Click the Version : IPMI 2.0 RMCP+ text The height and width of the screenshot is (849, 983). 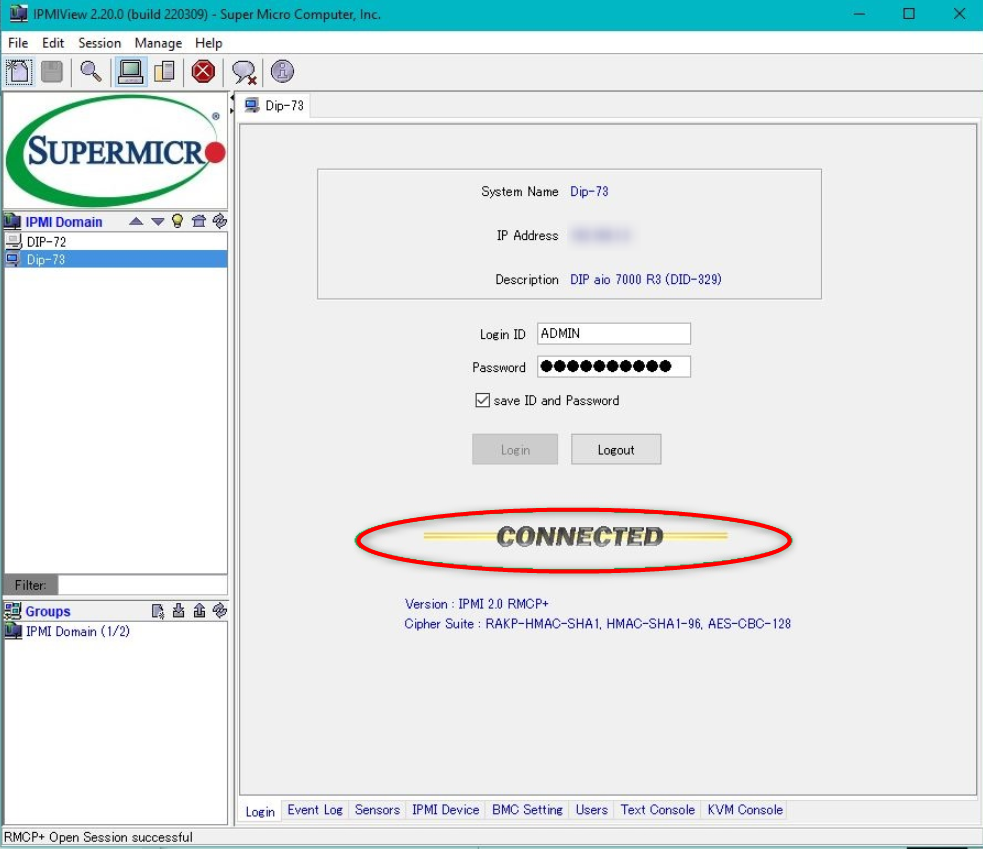point(476,604)
